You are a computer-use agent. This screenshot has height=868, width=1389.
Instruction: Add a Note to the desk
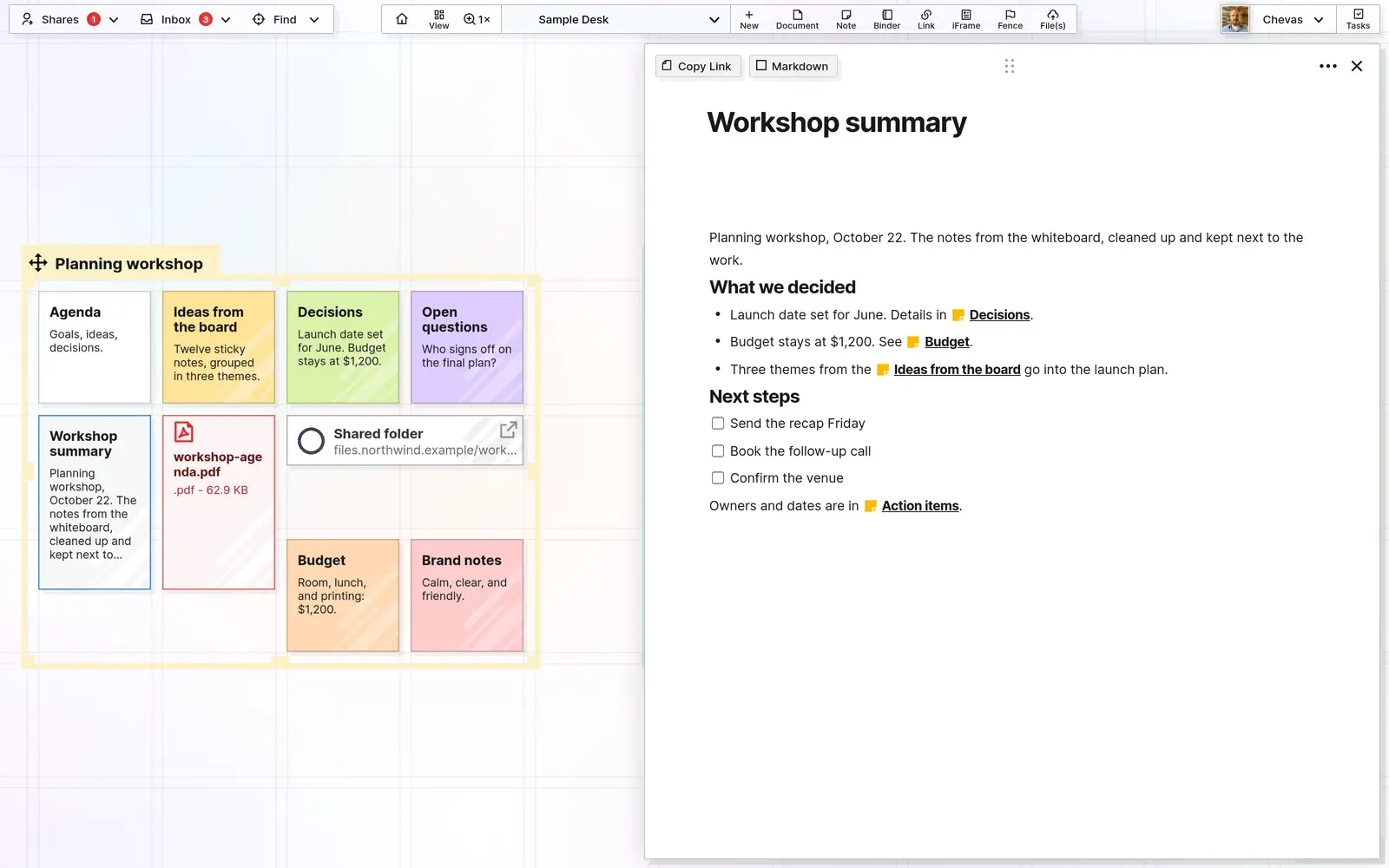click(846, 19)
